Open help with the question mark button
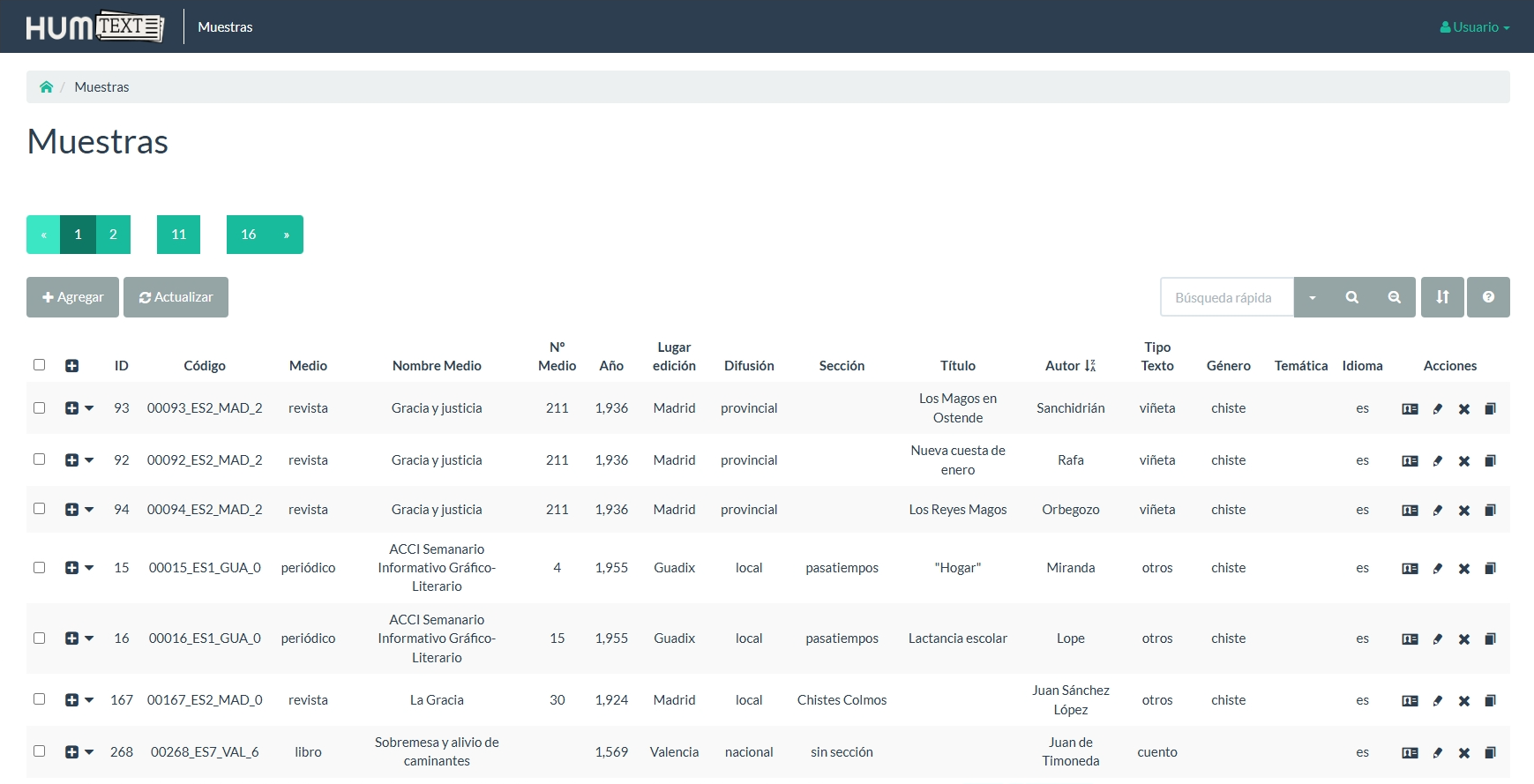The image size is (1534, 784). pos(1488,297)
